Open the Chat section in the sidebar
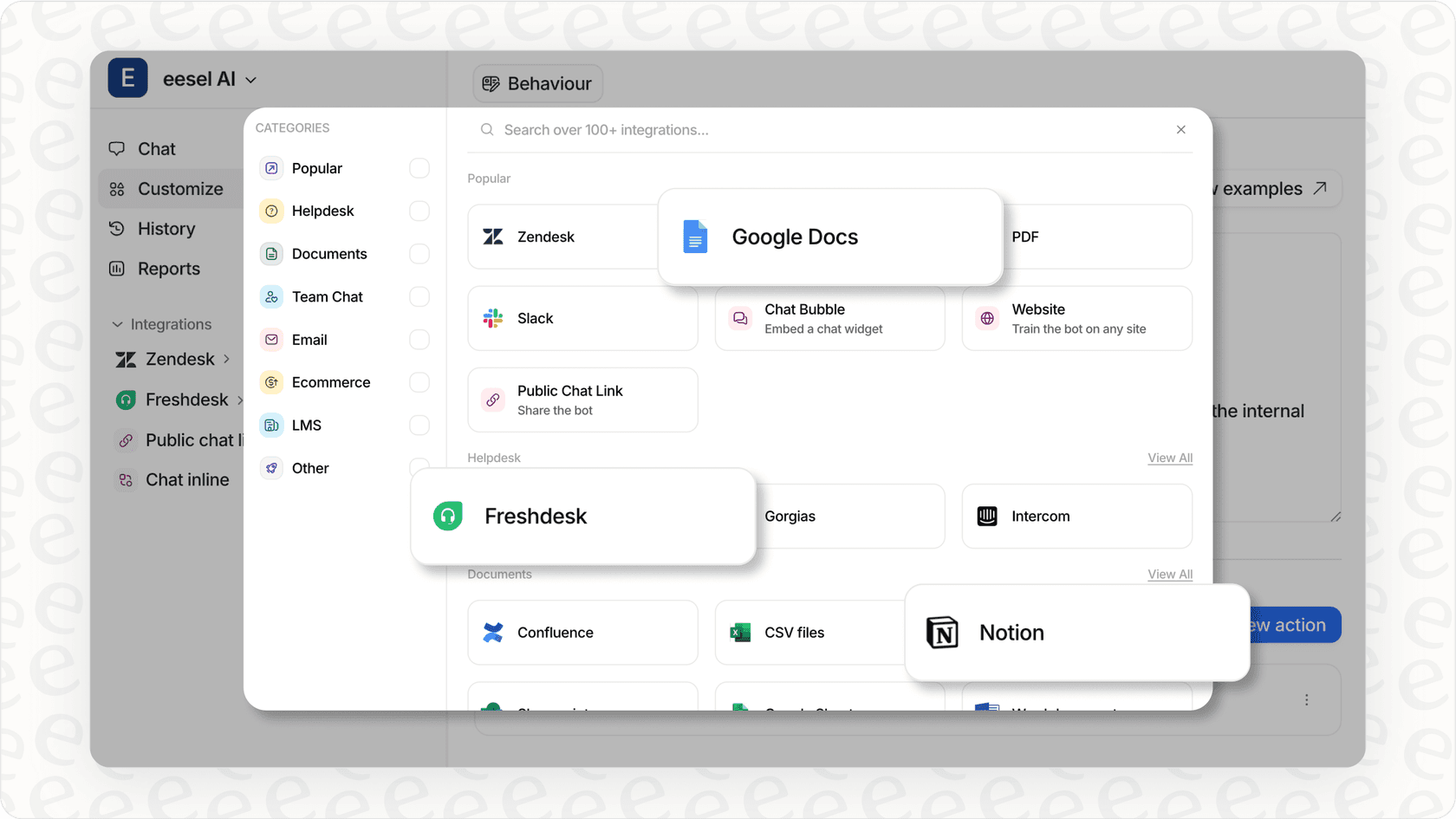Screen dimensions: 1456x819 [156, 148]
